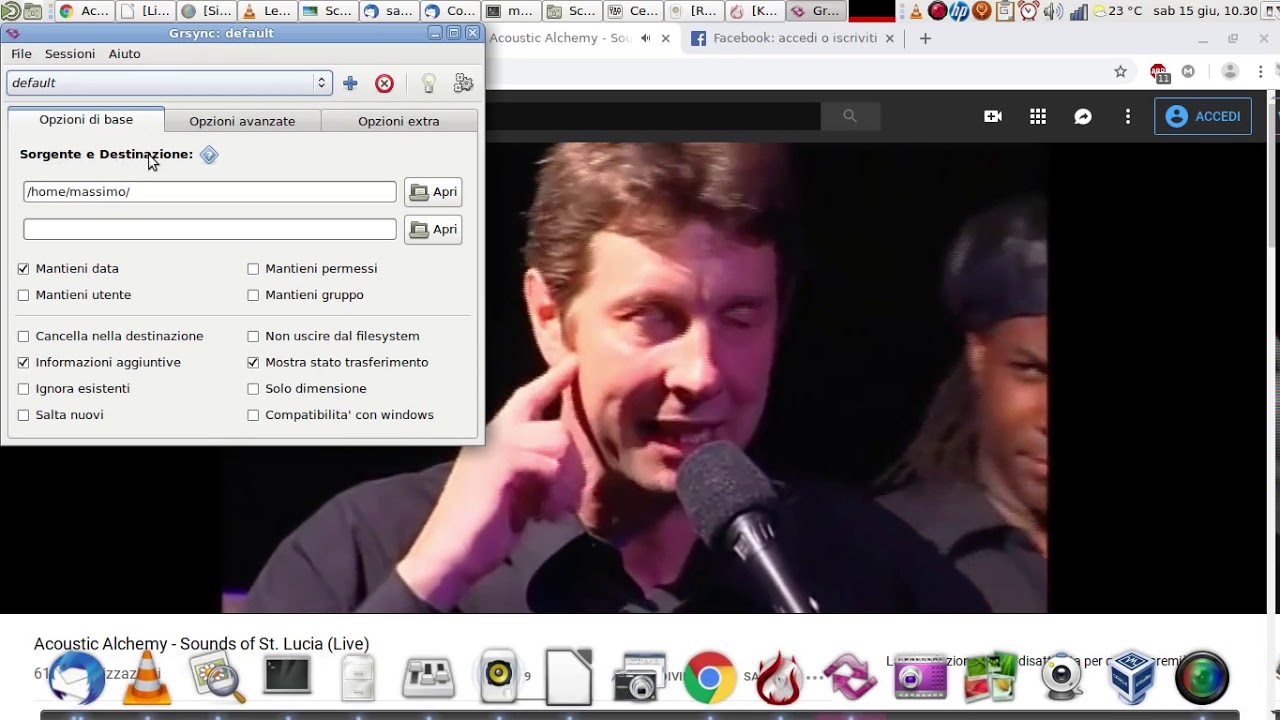Open Chrome's three-dot browser menu

click(1262, 71)
